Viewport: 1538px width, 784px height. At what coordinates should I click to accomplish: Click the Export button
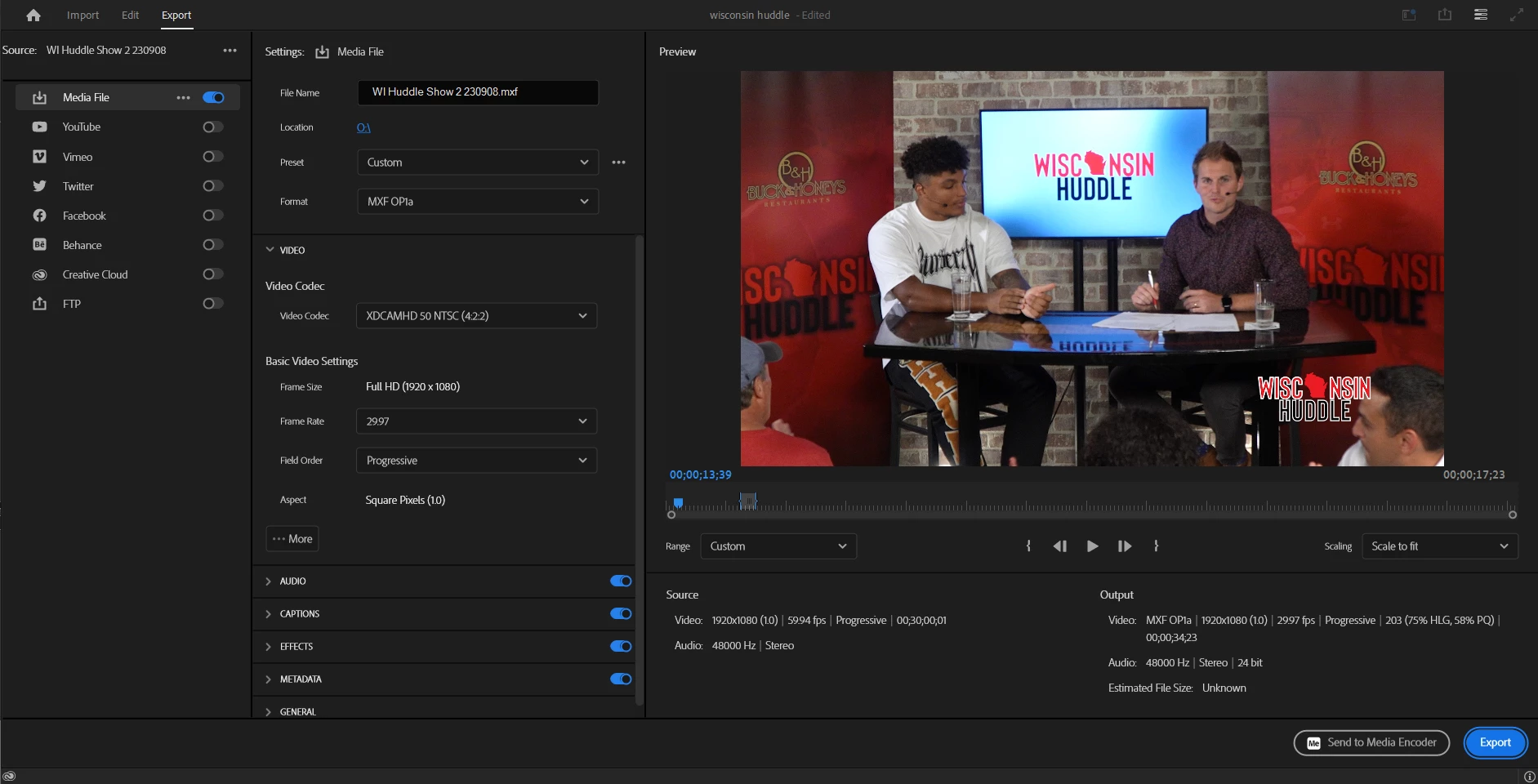pos(1495,742)
